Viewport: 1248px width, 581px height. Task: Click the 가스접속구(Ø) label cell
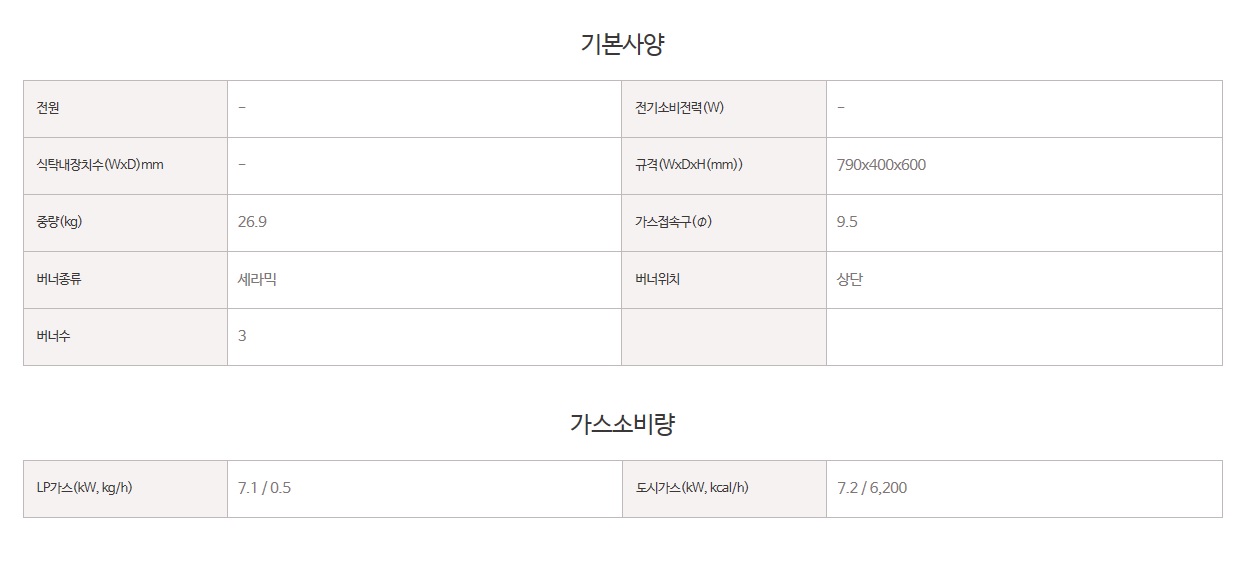(724, 222)
